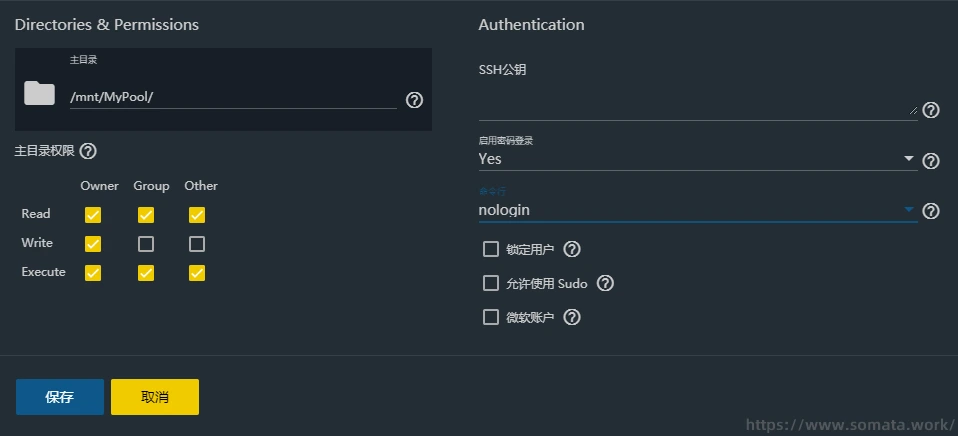
Task: Enable Group Write permission checkbox
Action: 146,243
